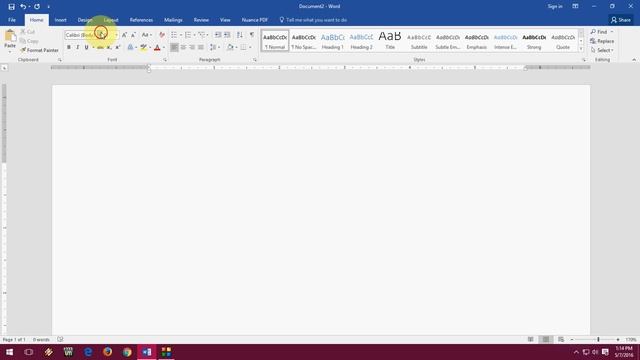Viewport: 640px width, 360px height.
Task: Switch to Read Mode view
Action: click(531, 339)
